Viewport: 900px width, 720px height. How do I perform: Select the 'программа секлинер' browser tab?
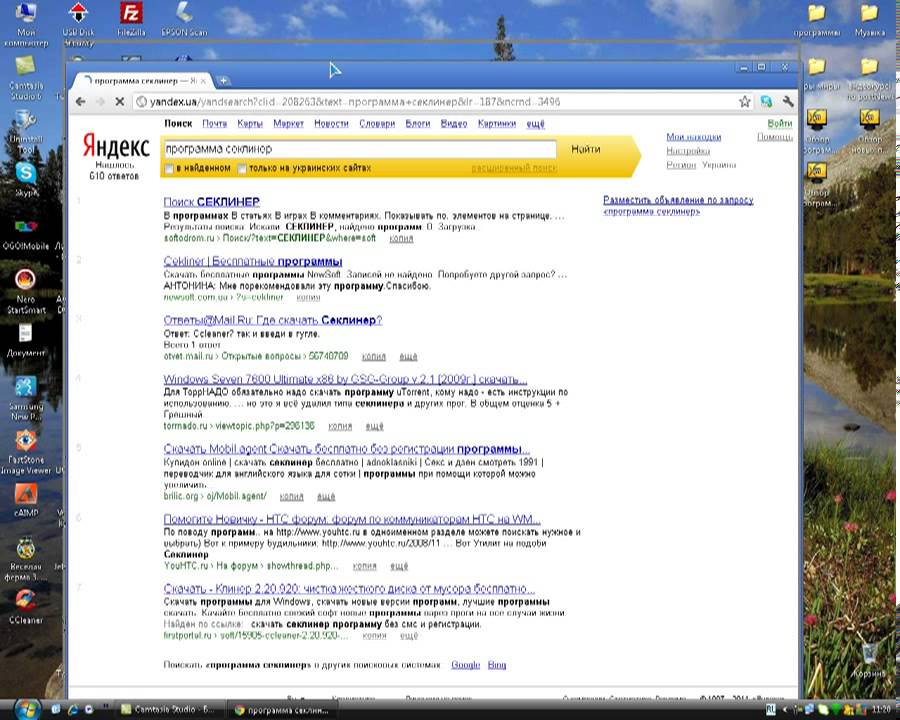141,81
